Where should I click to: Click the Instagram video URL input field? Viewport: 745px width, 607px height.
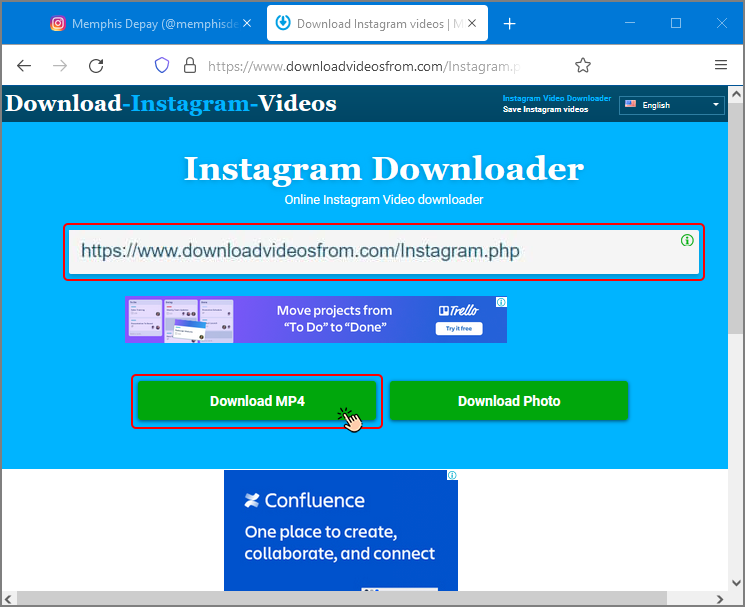[x=384, y=252]
